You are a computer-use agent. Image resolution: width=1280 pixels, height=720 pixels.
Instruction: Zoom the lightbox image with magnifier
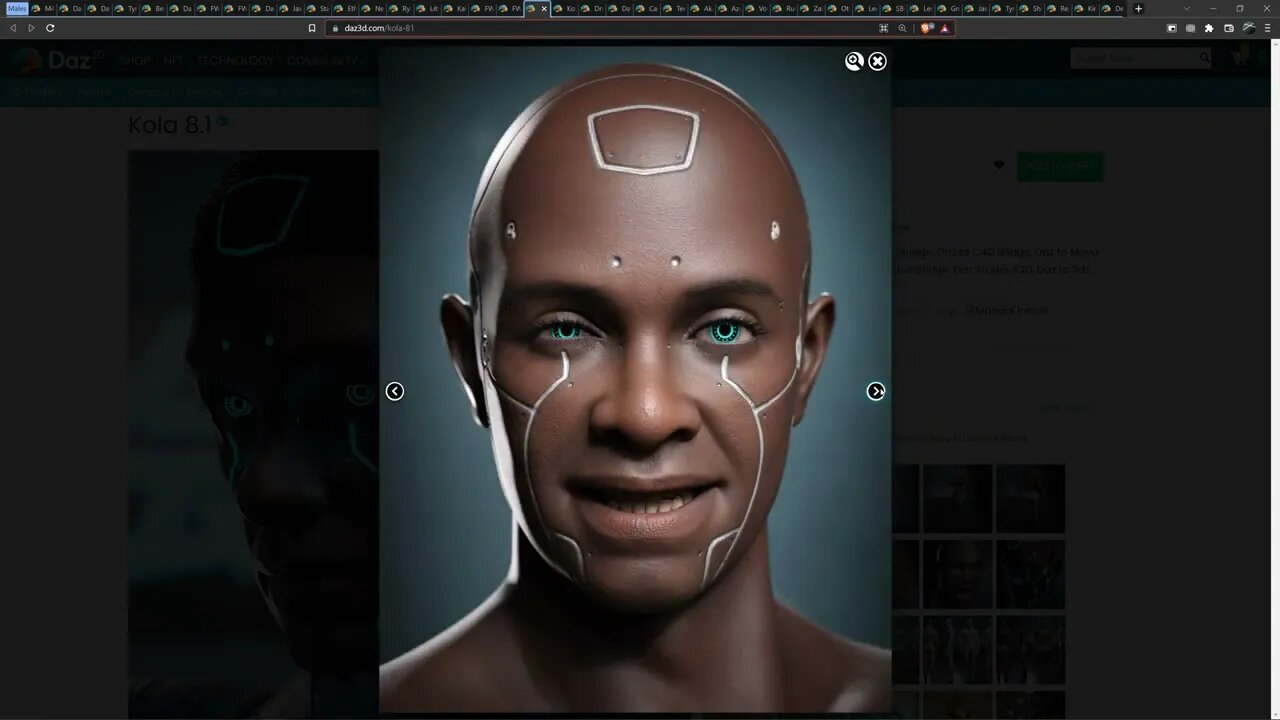[854, 61]
